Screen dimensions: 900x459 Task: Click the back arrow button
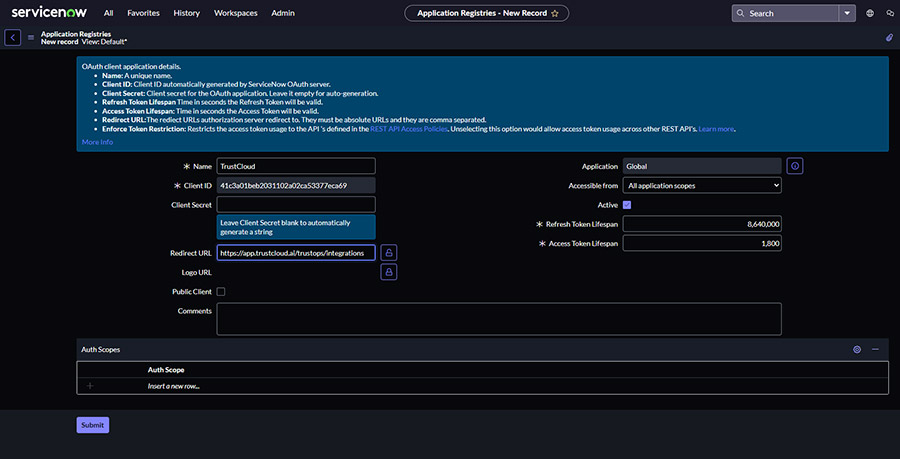[x=13, y=37]
